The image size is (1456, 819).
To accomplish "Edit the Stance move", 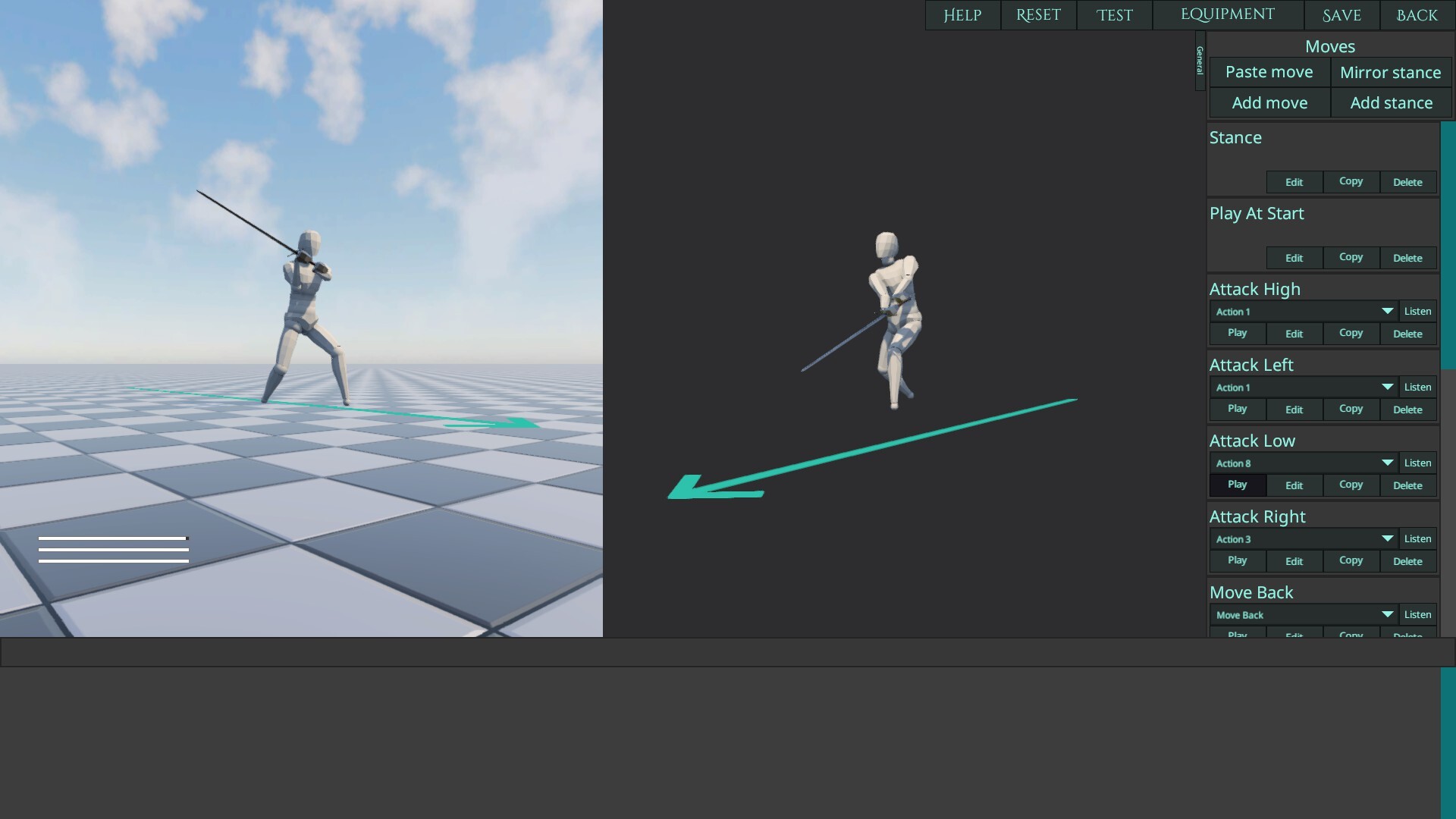I will pos(1294,182).
